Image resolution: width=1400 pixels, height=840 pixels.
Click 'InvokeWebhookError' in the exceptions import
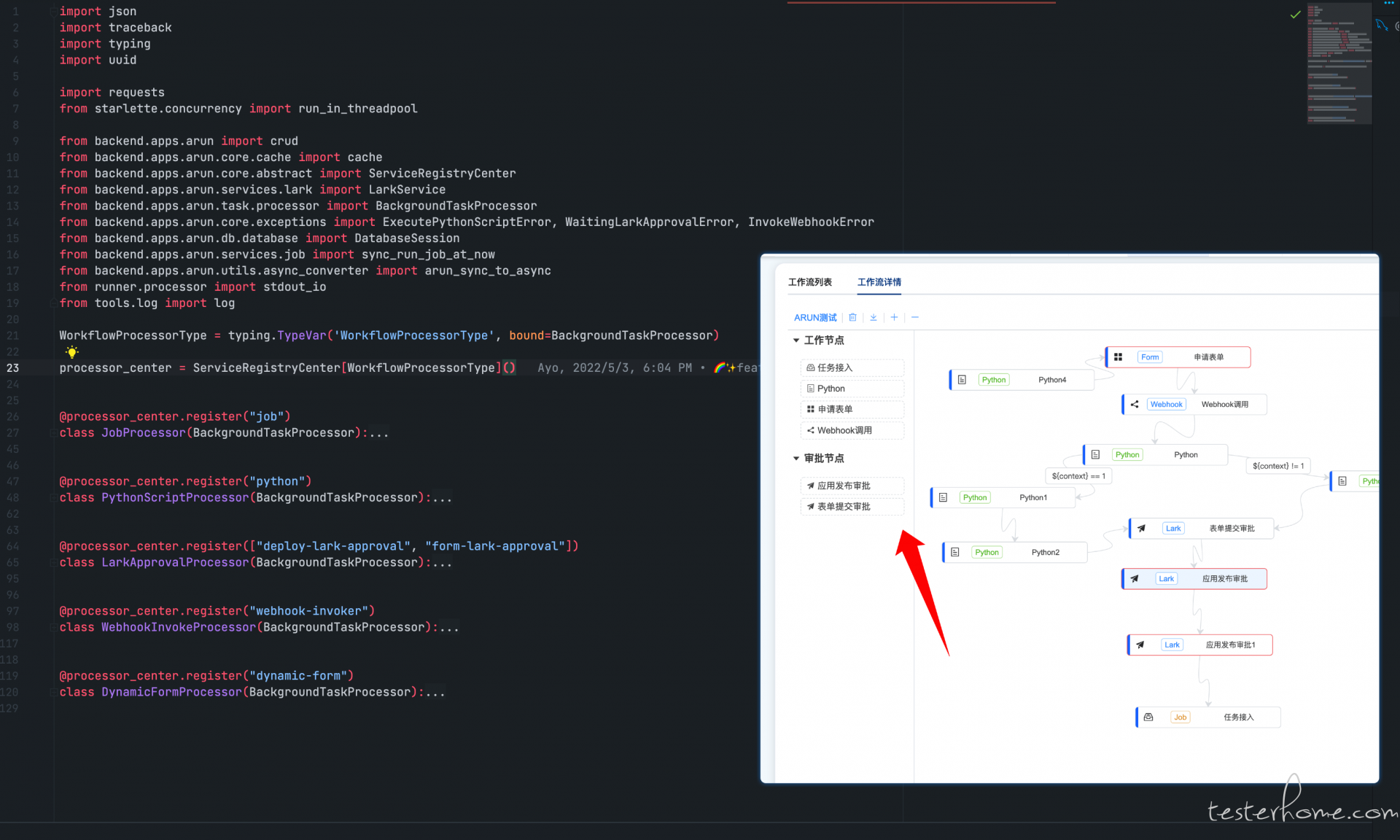pos(811,222)
